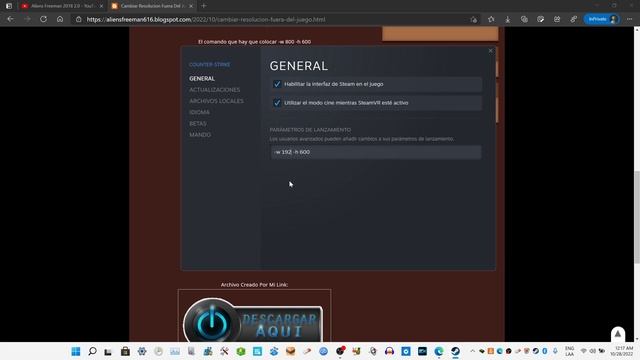Open browser home page icon
640x360 pixels.
pyautogui.click(x=60, y=19)
